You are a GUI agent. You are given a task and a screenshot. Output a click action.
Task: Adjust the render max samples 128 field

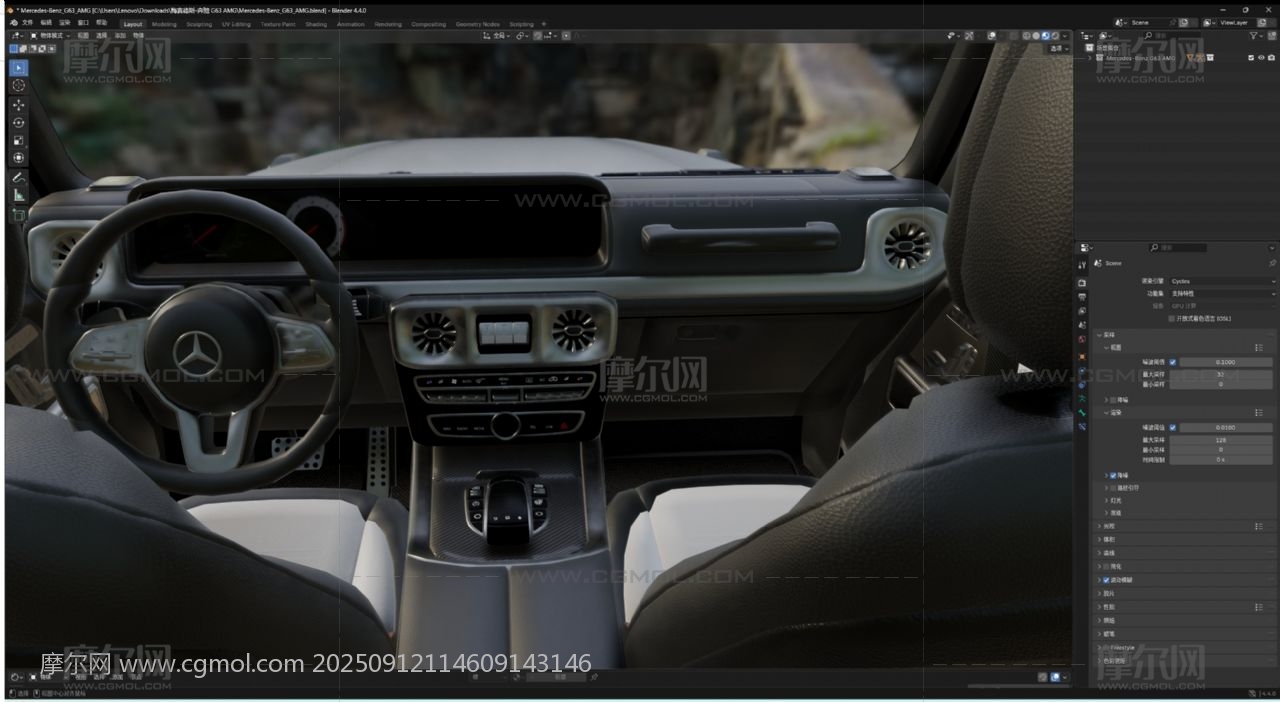coord(1221,440)
